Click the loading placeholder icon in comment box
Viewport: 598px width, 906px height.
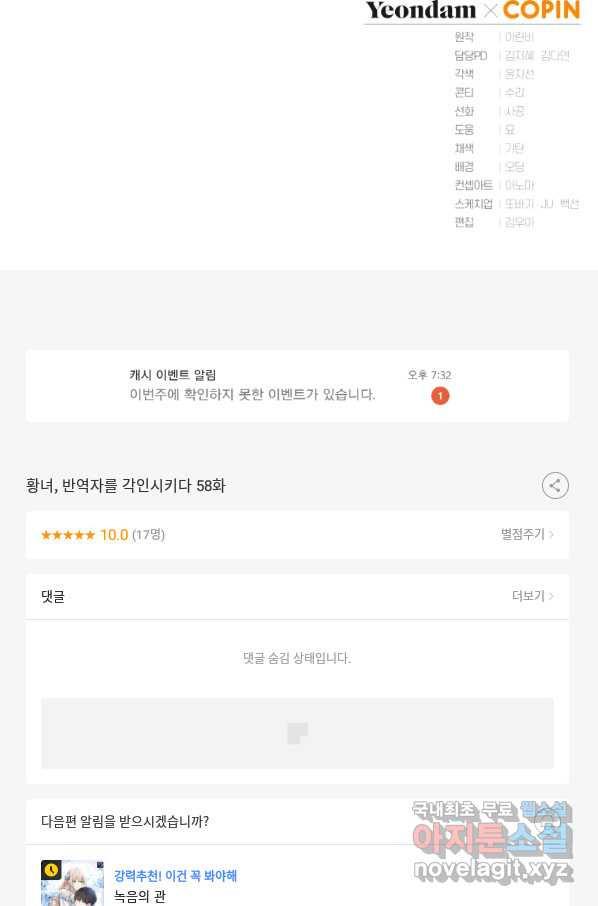pos(298,733)
